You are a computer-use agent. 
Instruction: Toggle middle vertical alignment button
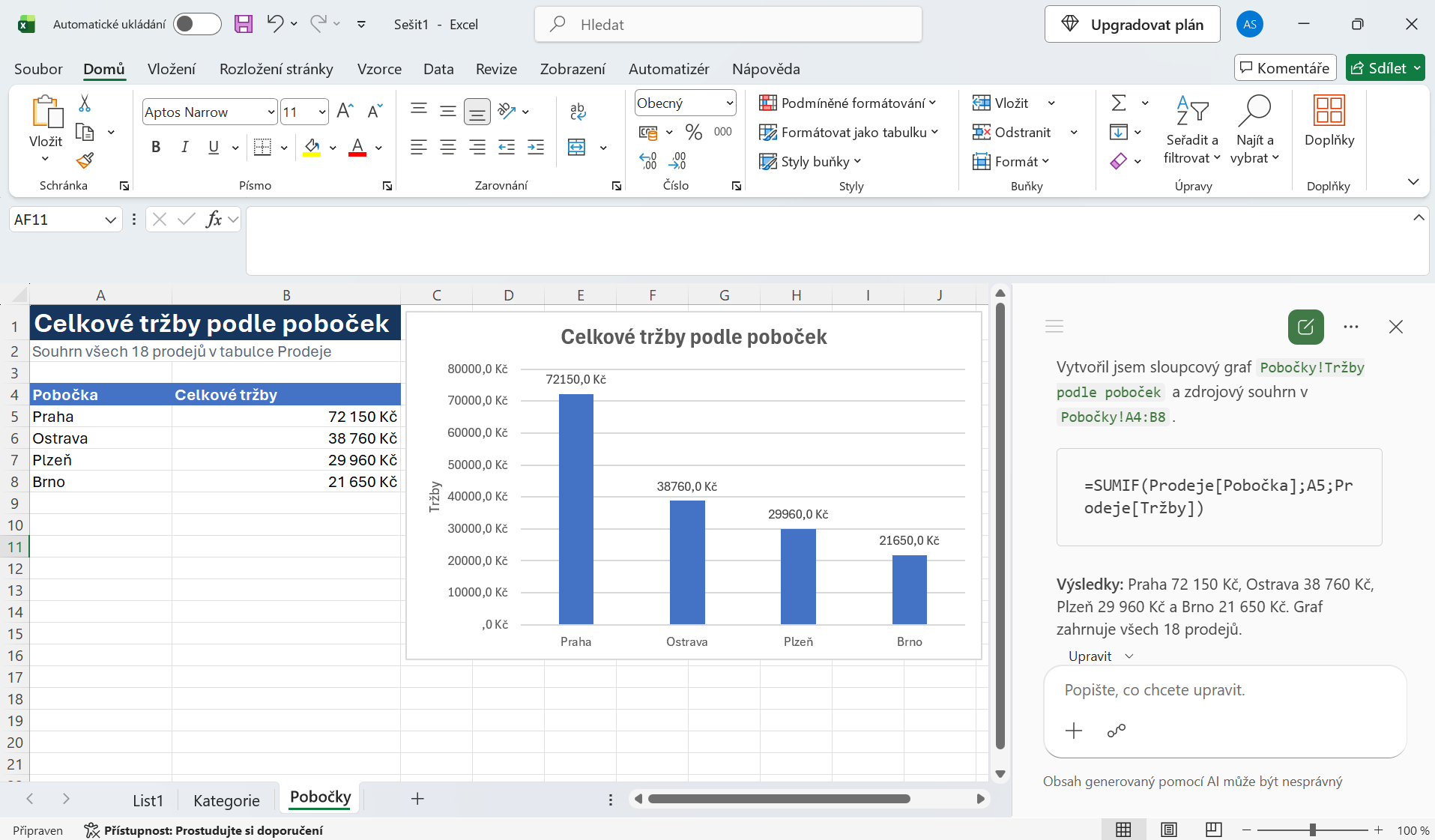tap(448, 112)
